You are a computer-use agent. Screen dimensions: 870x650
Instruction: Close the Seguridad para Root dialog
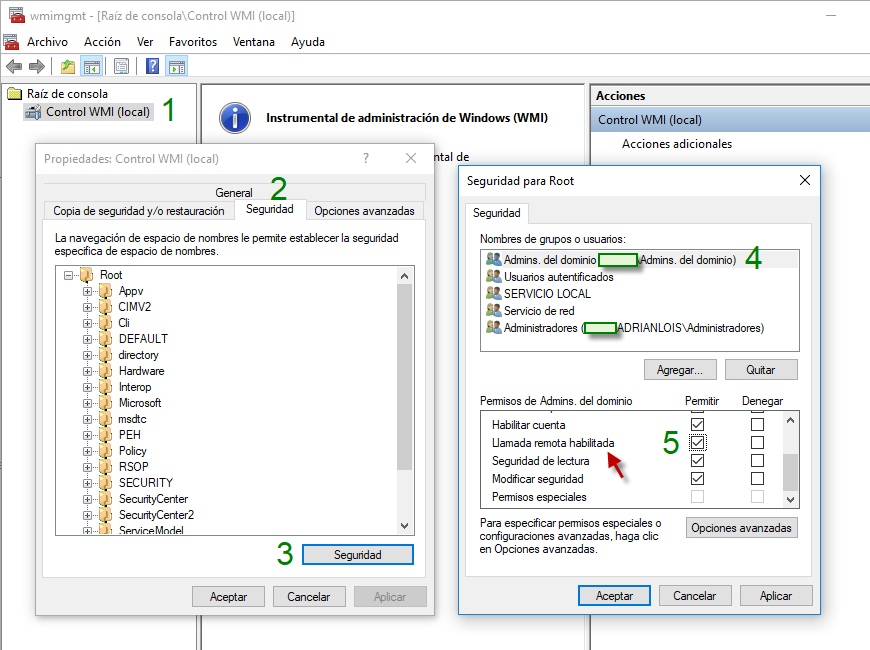pos(805,180)
